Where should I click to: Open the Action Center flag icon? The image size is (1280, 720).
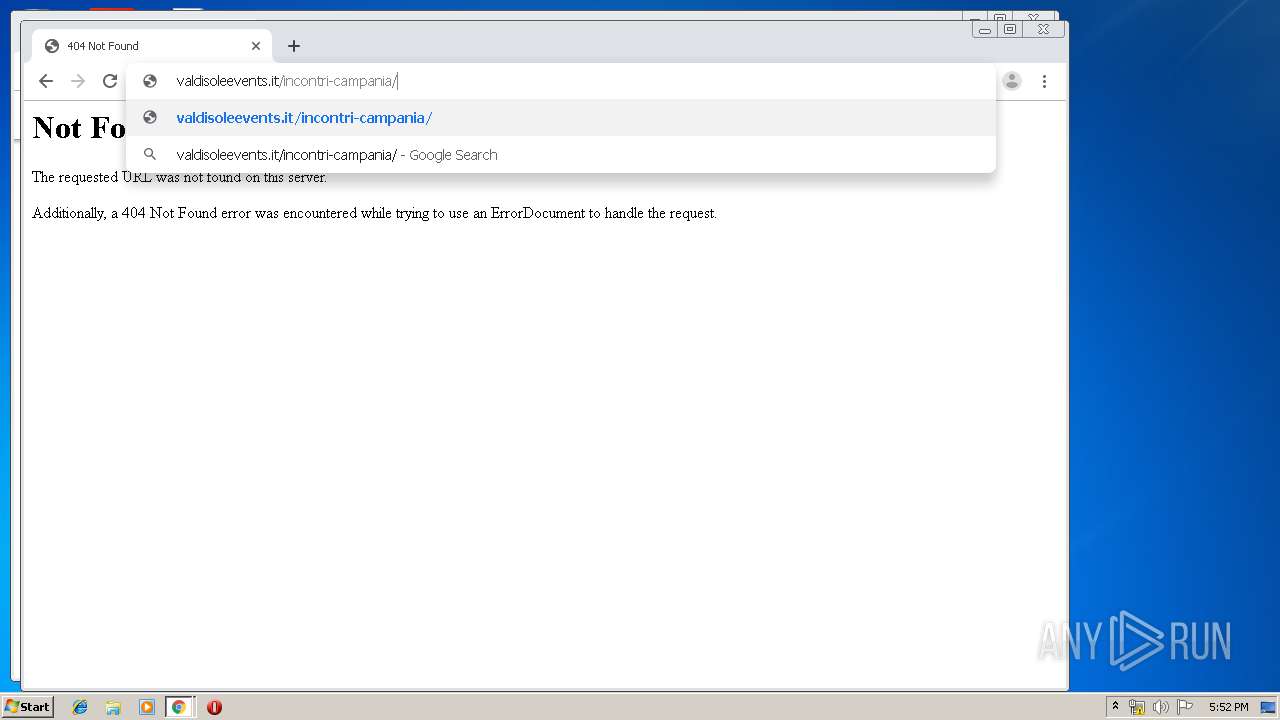(x=1185, y=707)
